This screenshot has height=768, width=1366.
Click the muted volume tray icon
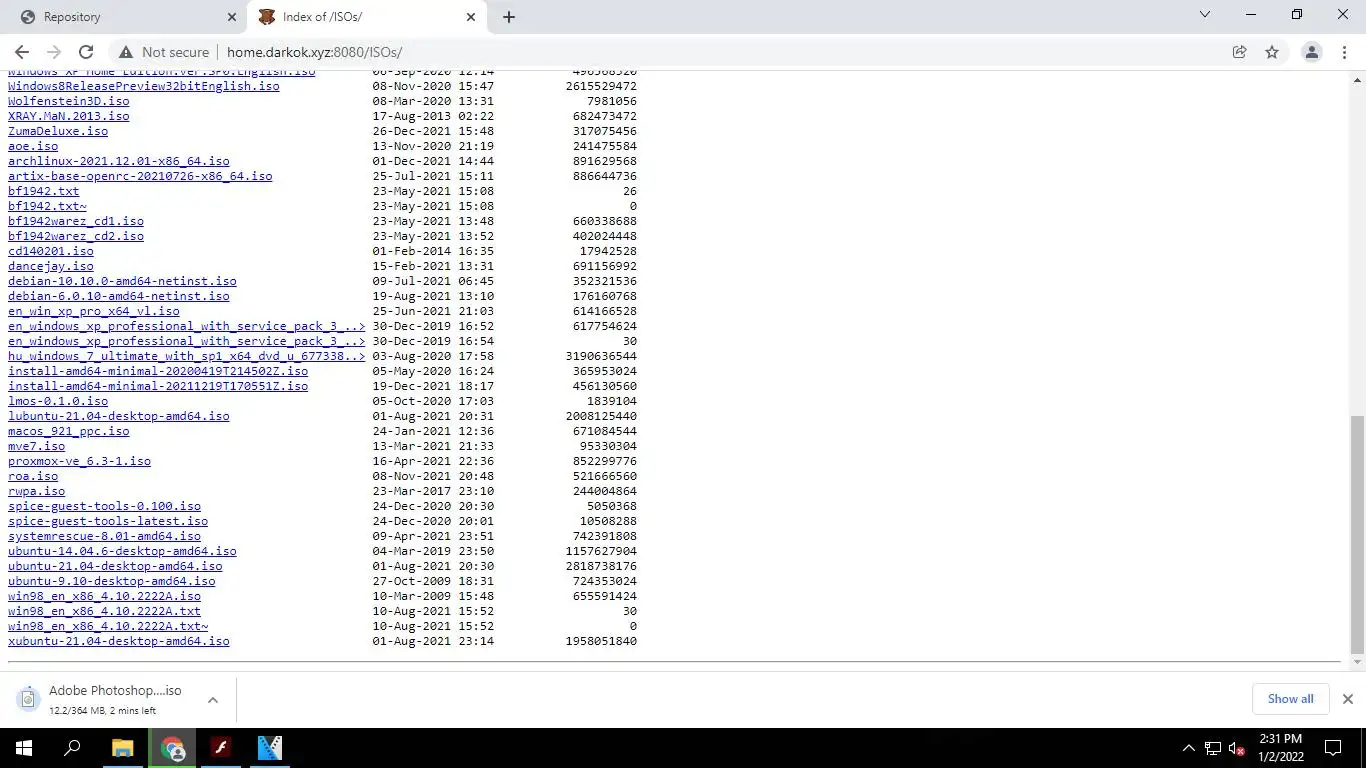(x=1237, y=748)
